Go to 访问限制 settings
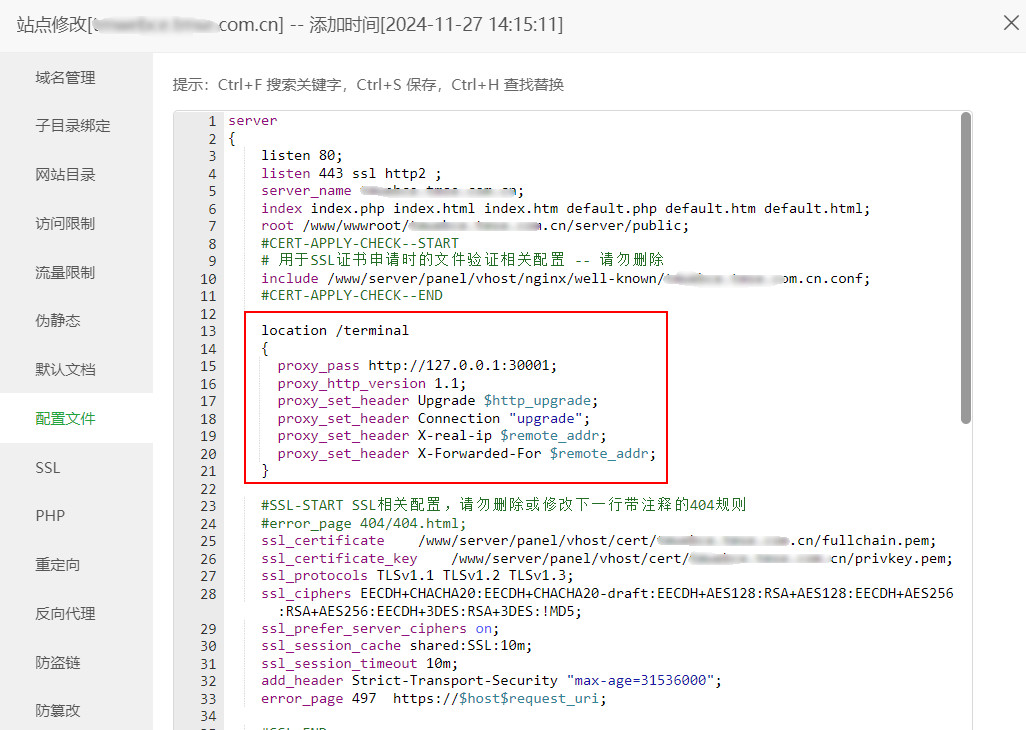 pos(66,223)
